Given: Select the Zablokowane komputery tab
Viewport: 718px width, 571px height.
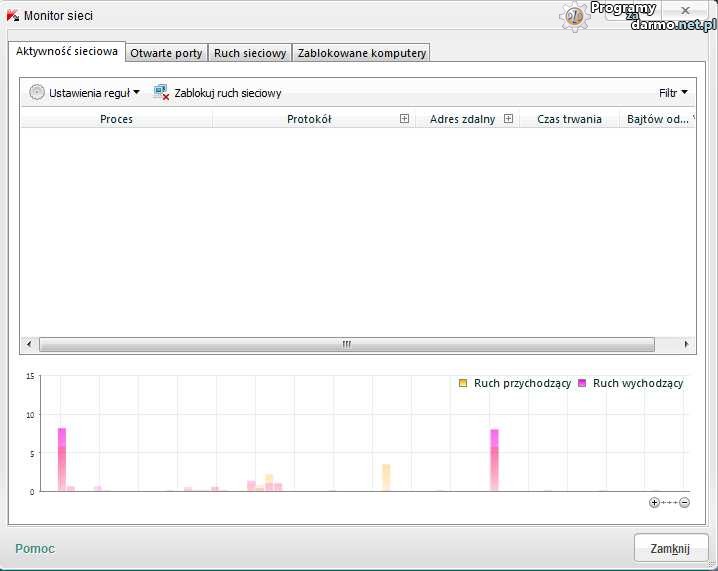Looking at the screenshot, I should 361,53.
